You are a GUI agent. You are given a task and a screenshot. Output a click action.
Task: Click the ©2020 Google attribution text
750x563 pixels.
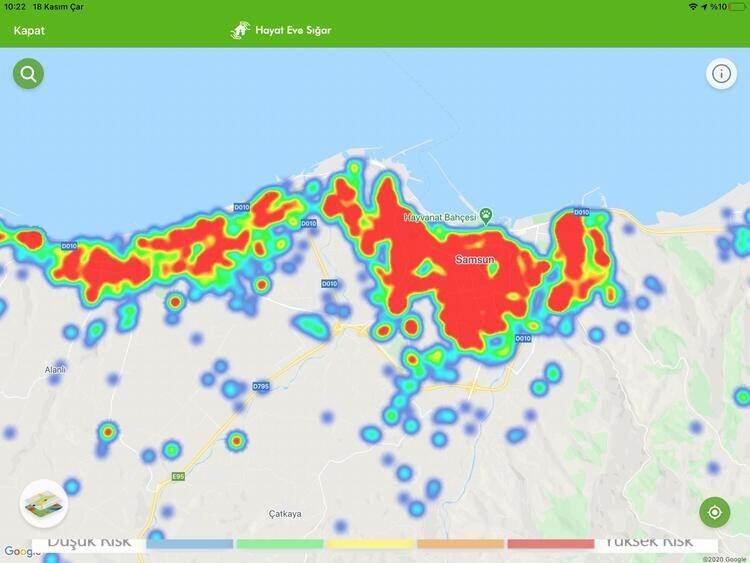pyautogui.click(x=724, y=559)
